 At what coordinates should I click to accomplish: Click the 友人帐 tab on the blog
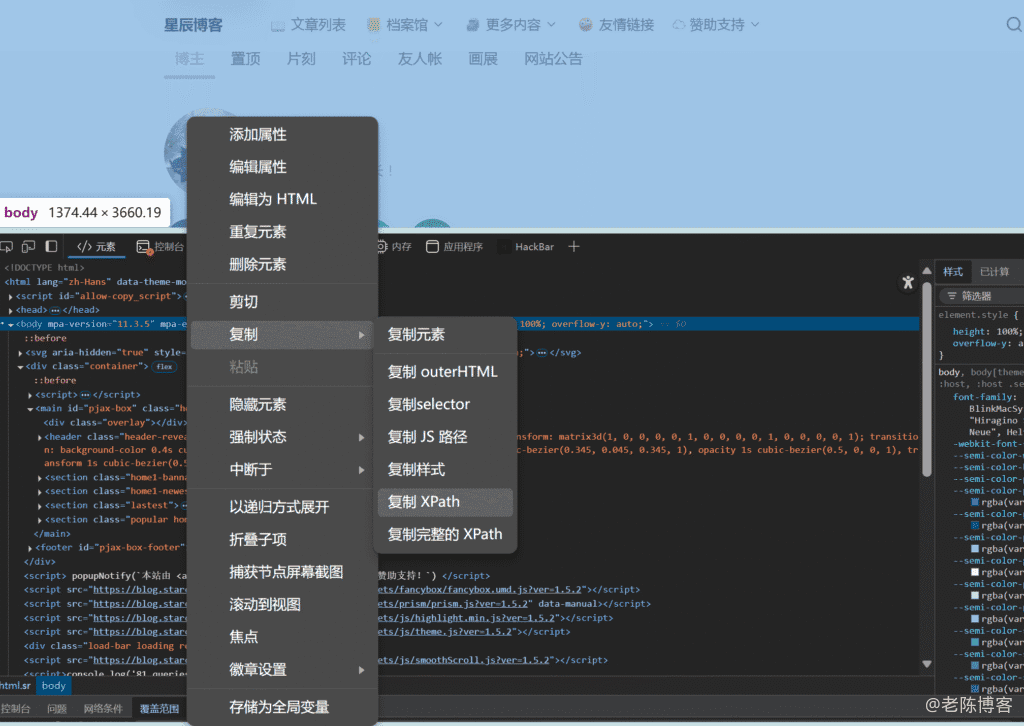420,59
